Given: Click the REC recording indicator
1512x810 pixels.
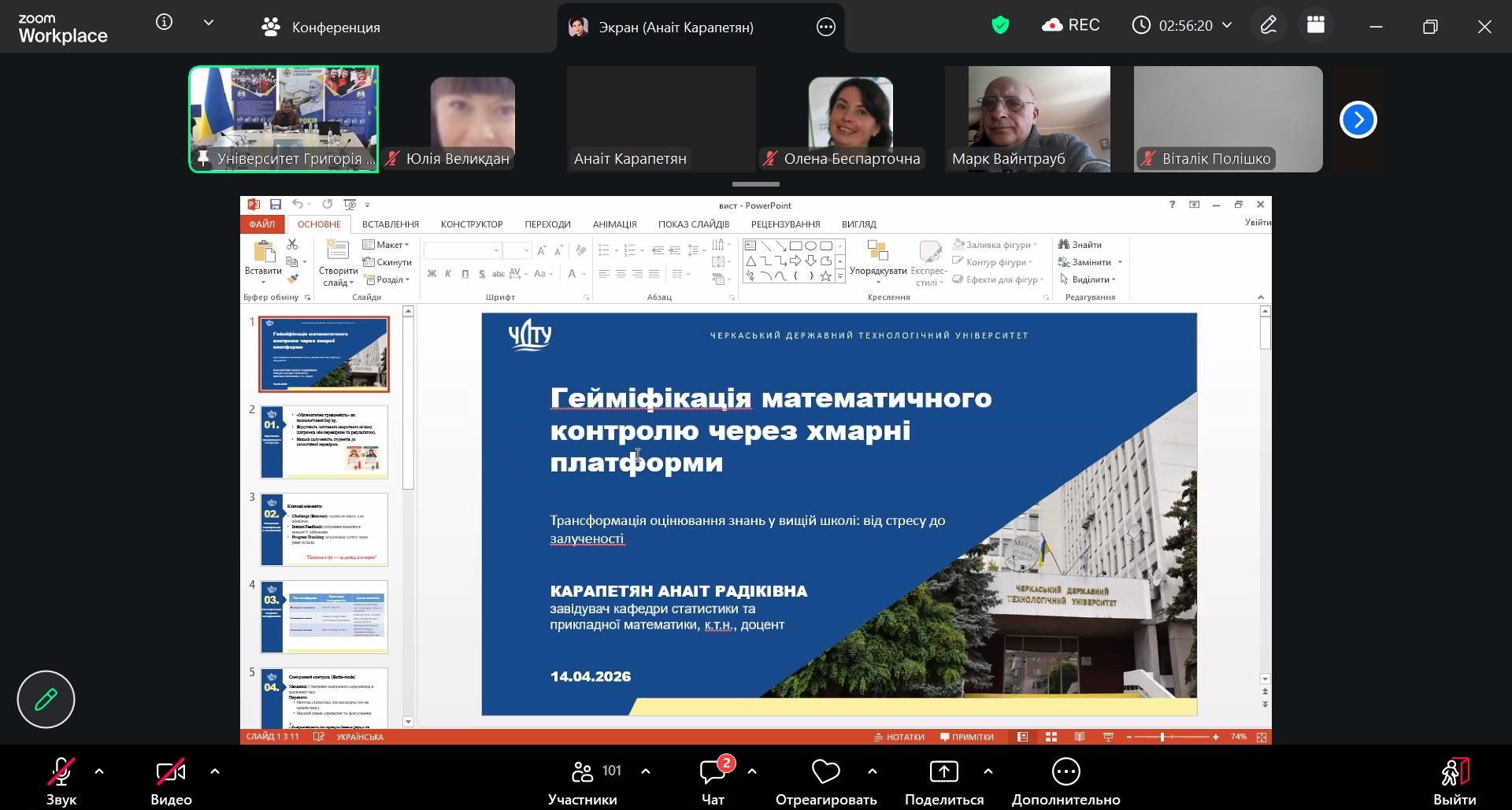Looking at the screenshot, I should tap(1071, 26).
